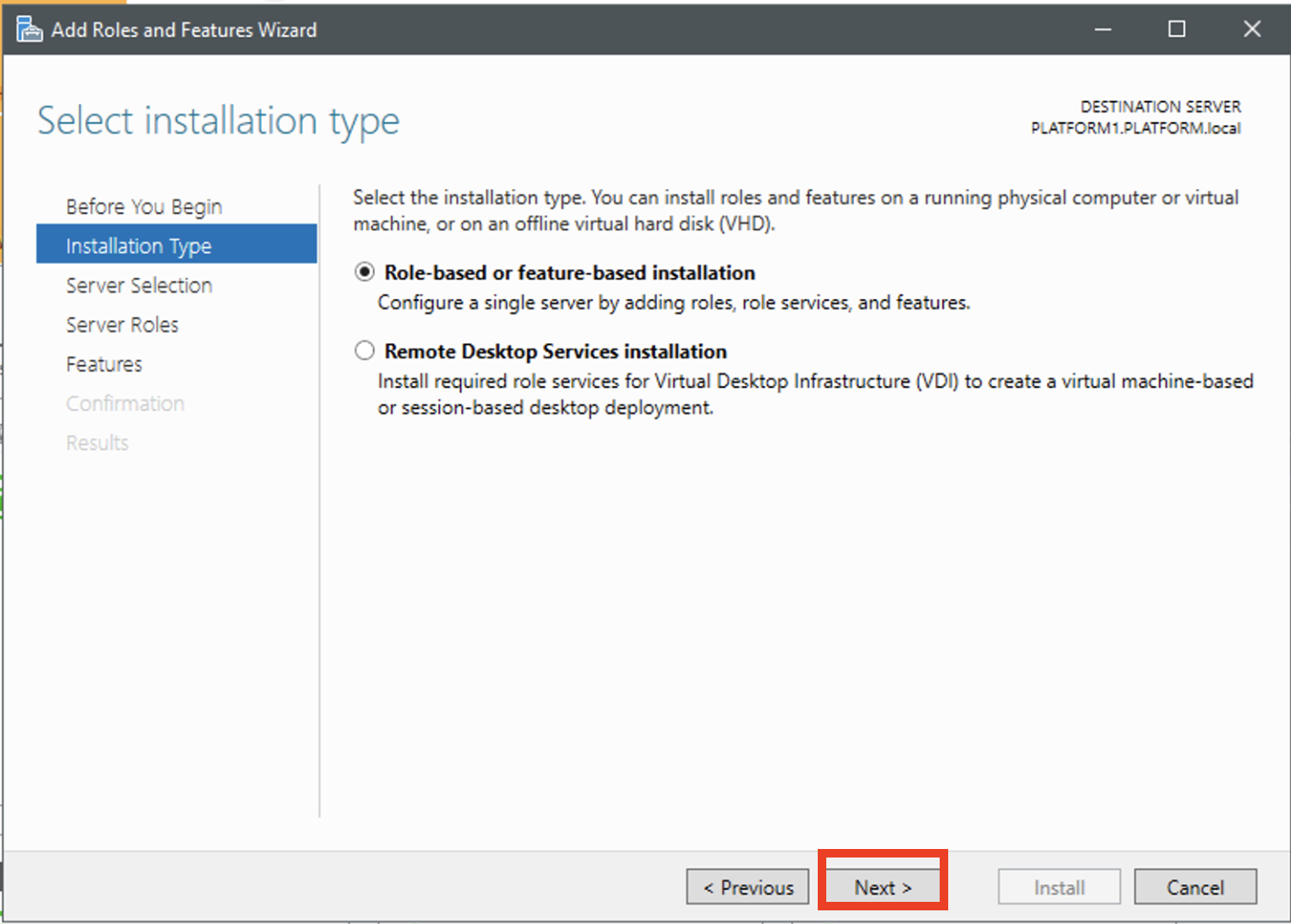
Task: Go to the Before You Begin step
Action: (143, 206)
